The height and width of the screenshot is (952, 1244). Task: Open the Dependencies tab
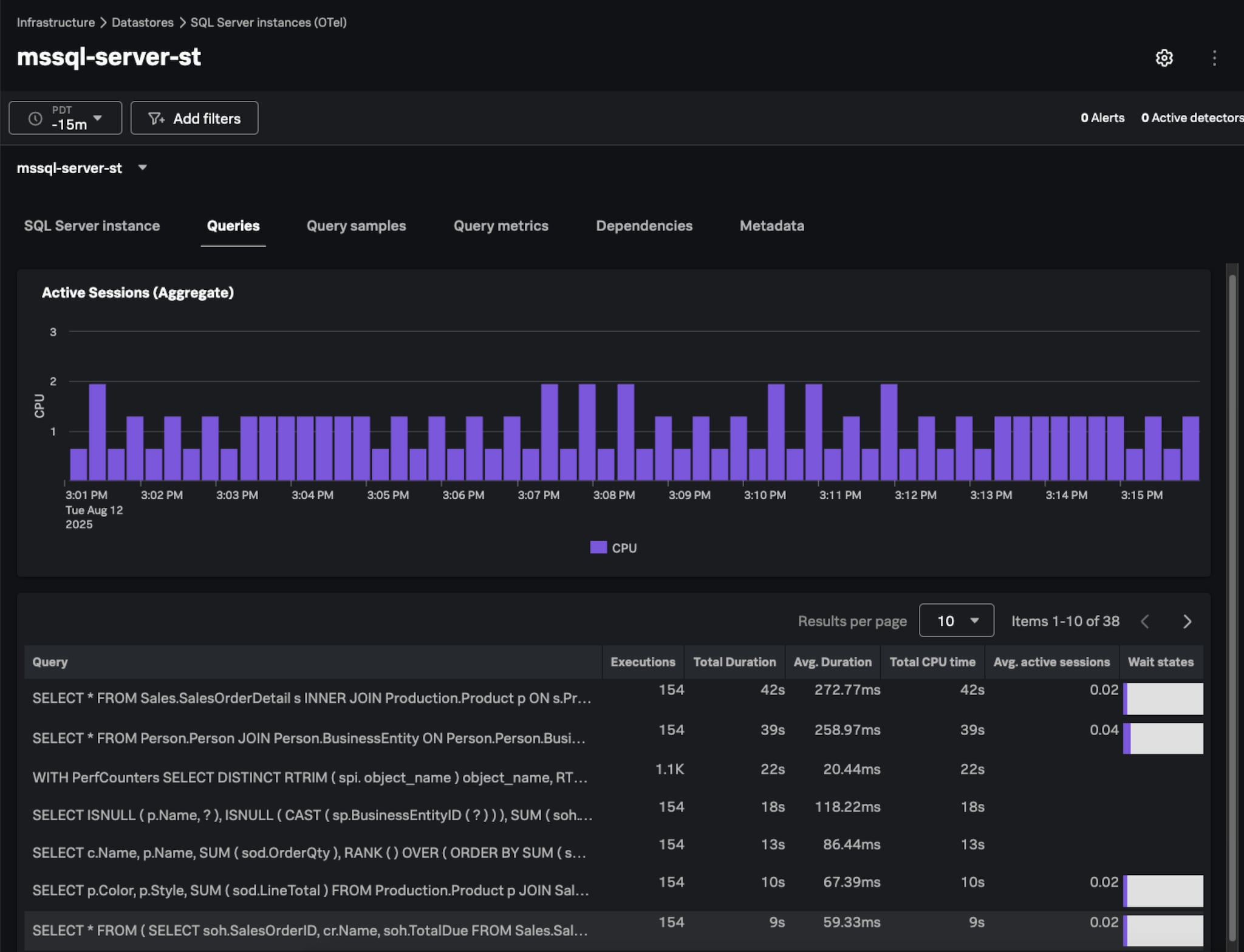pyautogui.click(x=644, y=226)
